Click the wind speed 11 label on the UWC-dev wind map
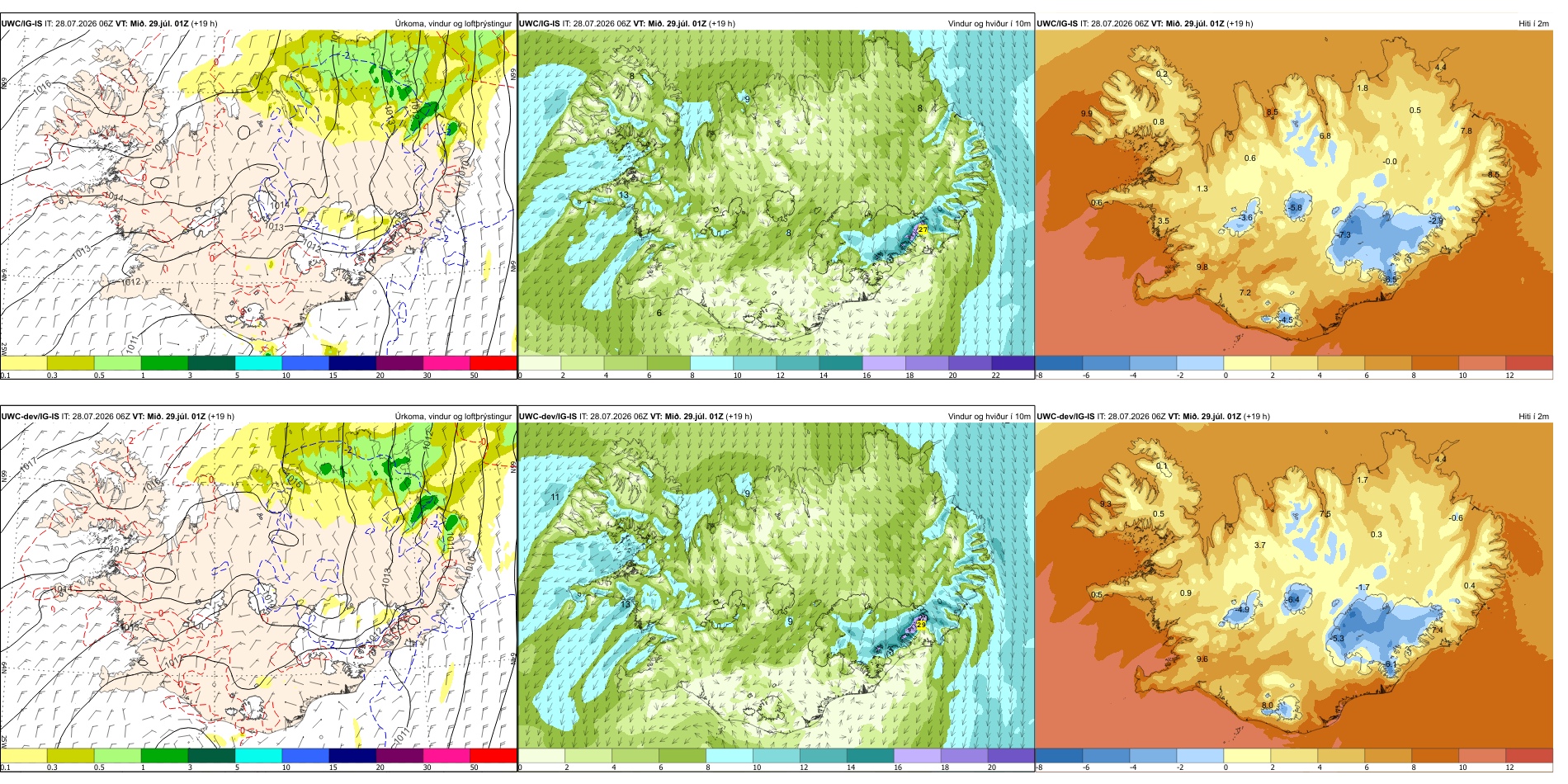1568x784 pixels. pos(555,498)
